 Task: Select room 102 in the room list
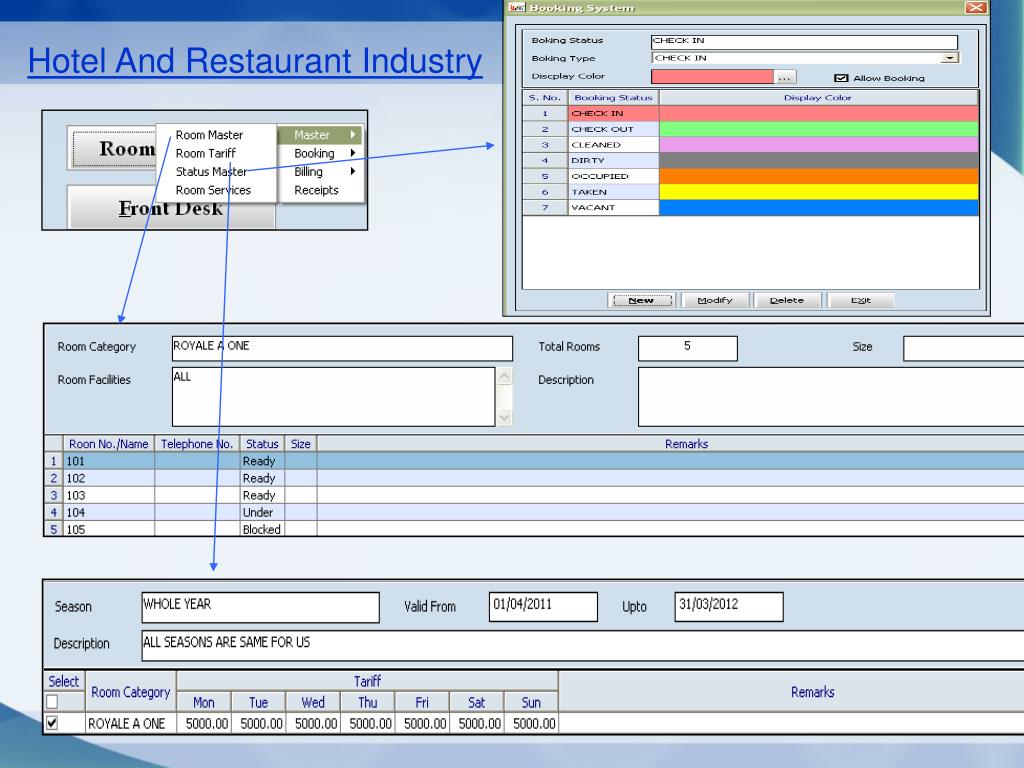[x=534, y=478]
